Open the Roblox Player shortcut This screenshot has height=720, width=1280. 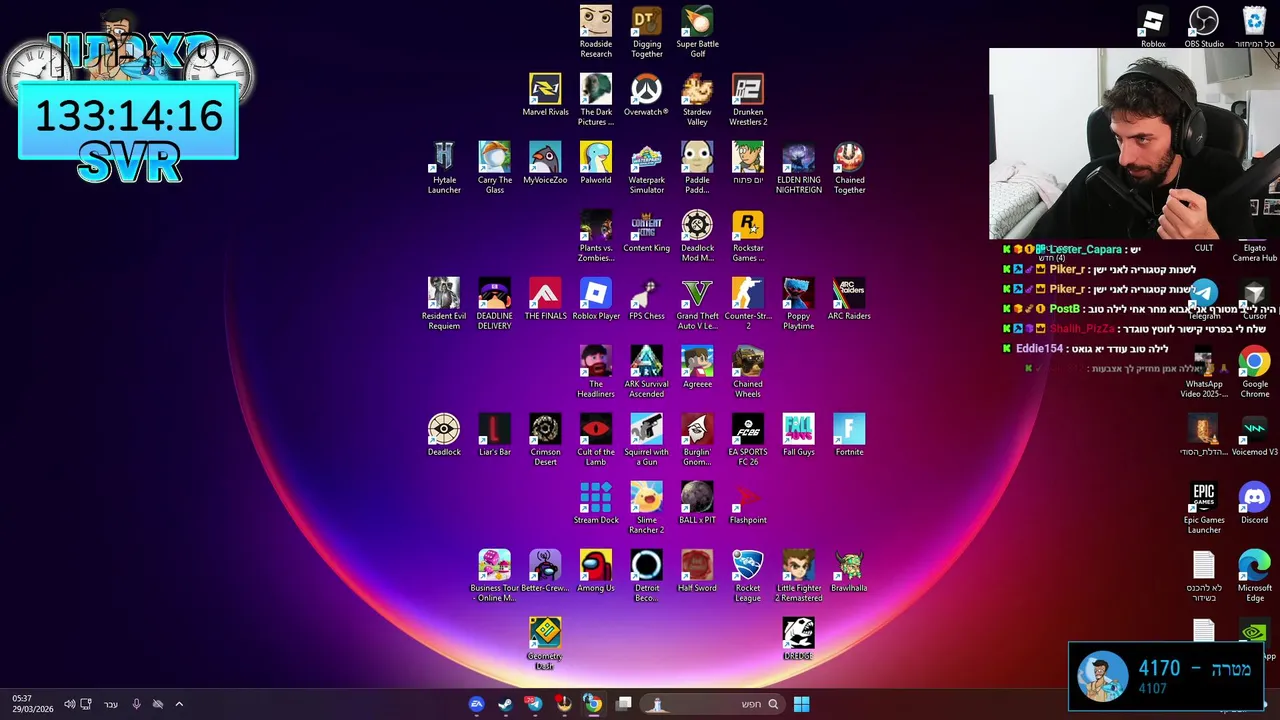point(596,299)
